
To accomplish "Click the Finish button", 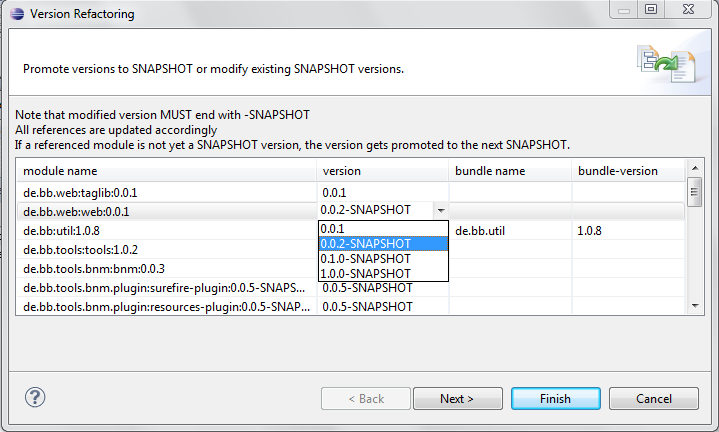I will [x=556, y=399].
